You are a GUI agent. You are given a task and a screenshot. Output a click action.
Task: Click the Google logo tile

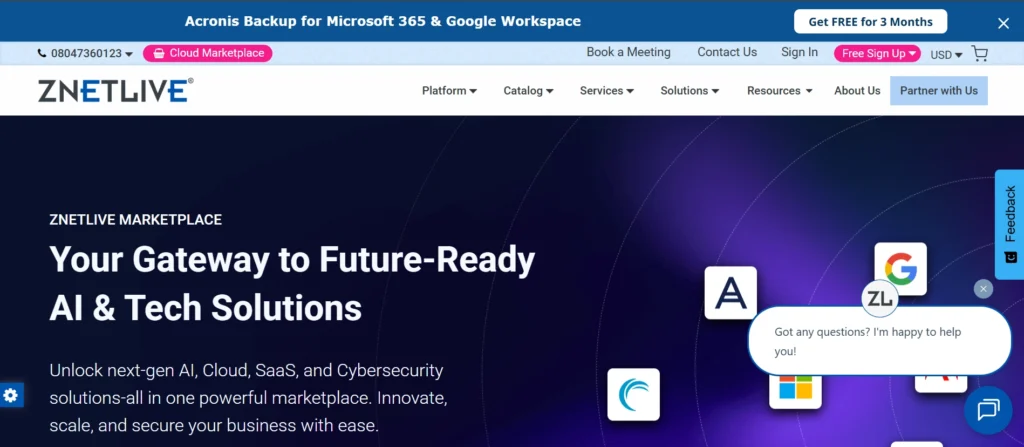click(x=900, y=268)
